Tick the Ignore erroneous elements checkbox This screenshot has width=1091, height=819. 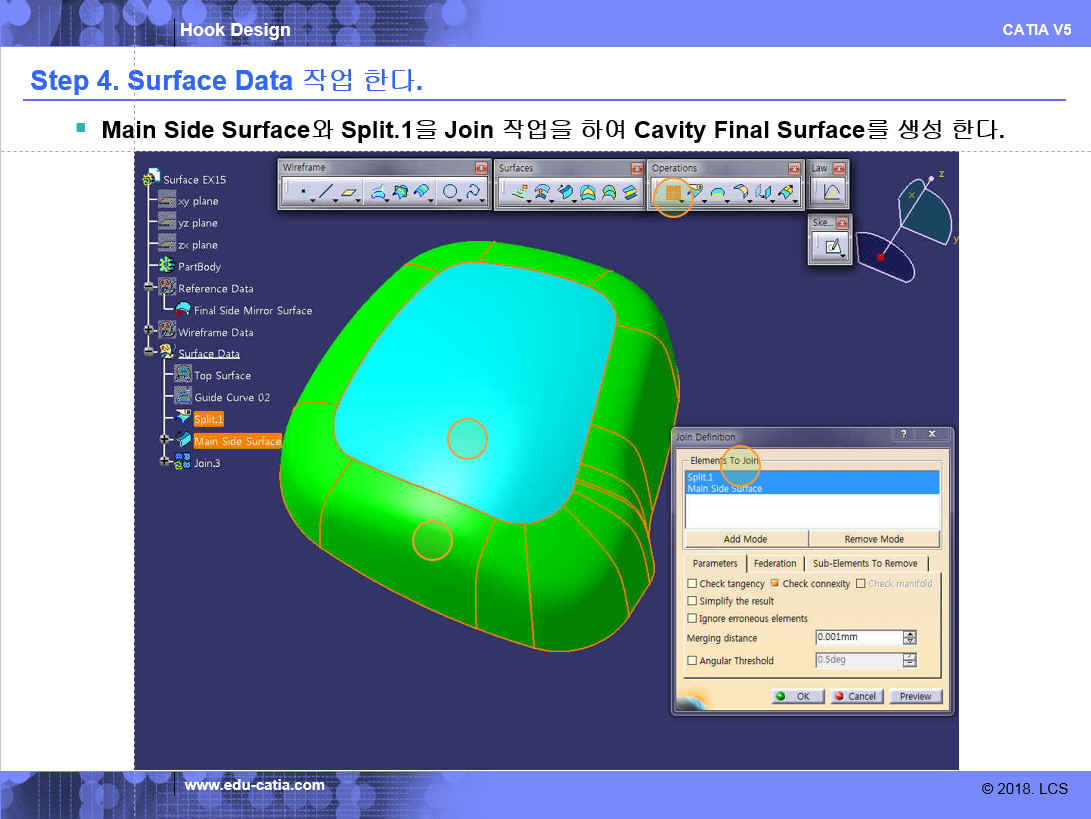pyautogui.click(x=692, y=619)
